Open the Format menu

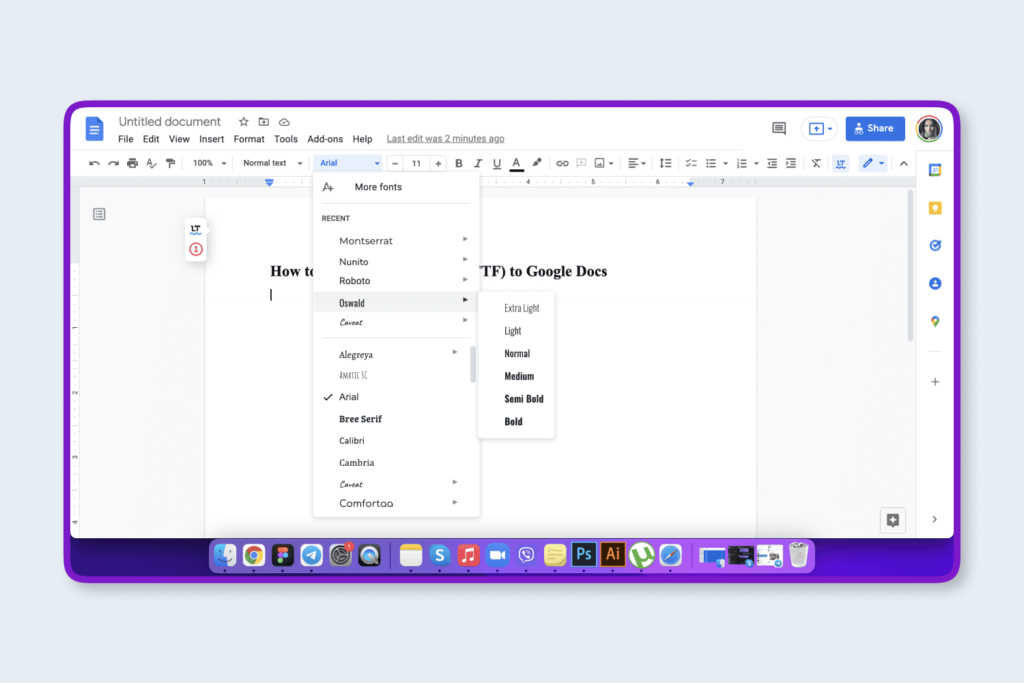[x=248, y=139]
